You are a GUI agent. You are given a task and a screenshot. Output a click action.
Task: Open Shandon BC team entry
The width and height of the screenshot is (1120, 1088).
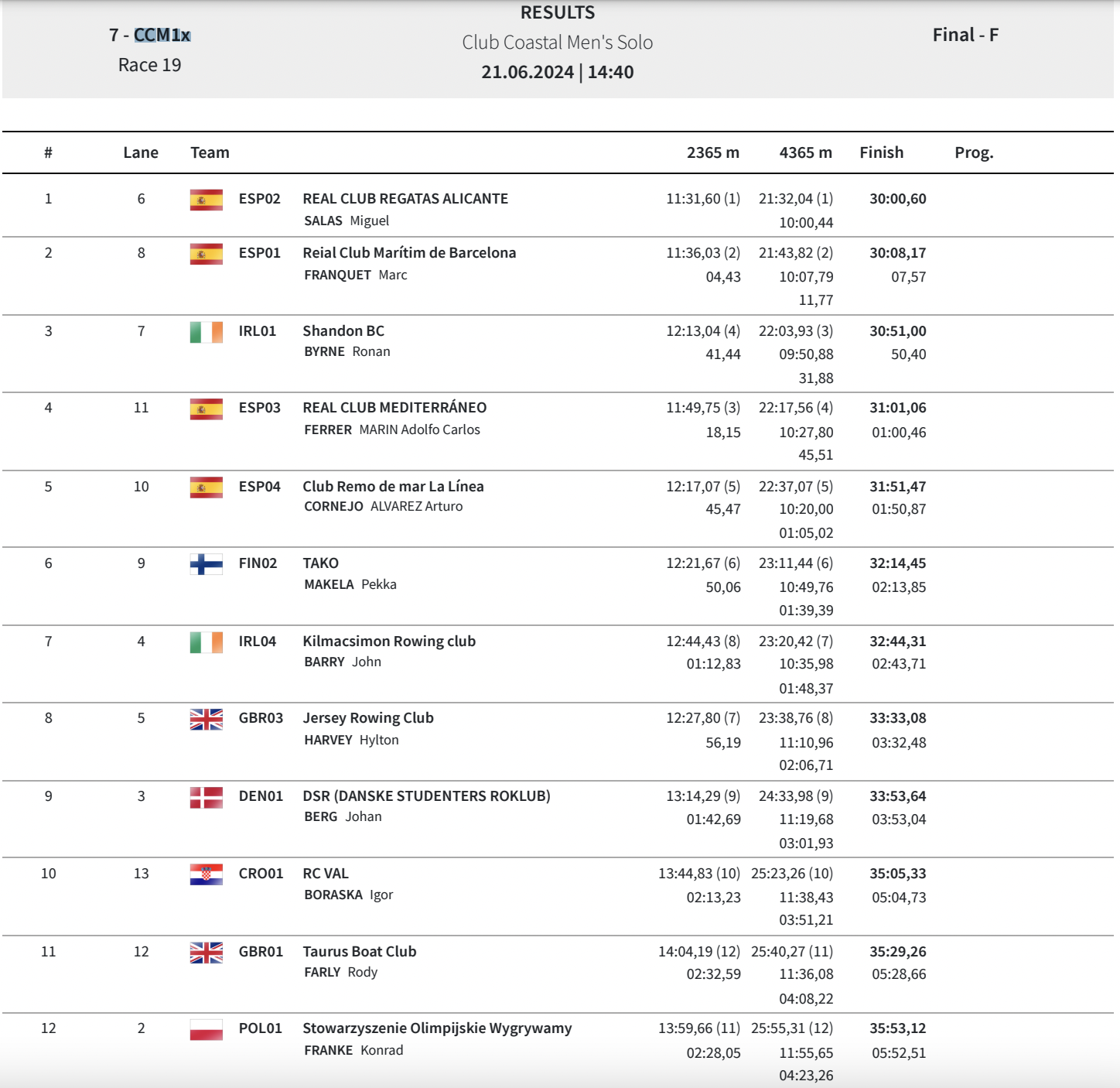(343, 331)
